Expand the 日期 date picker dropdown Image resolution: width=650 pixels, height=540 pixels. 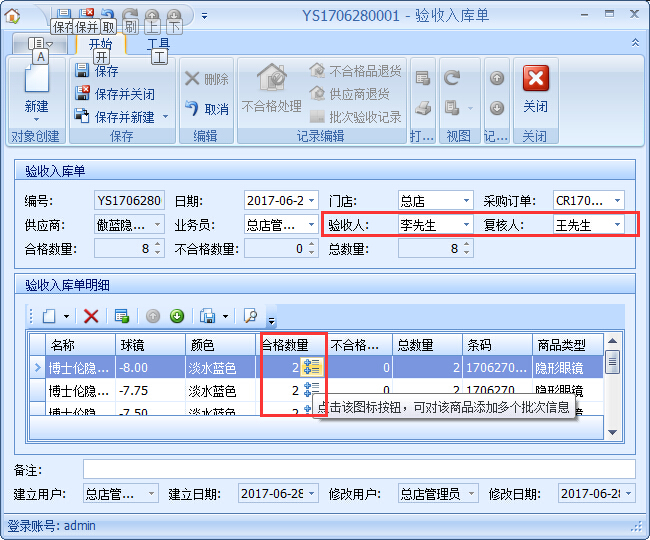click(311, 201)
